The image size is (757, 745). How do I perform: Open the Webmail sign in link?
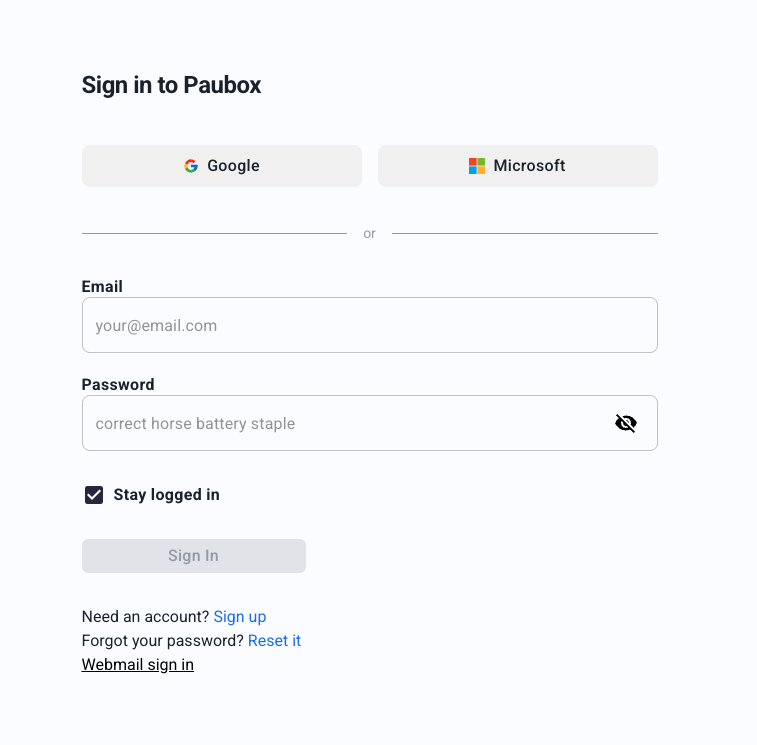(138, 665)
